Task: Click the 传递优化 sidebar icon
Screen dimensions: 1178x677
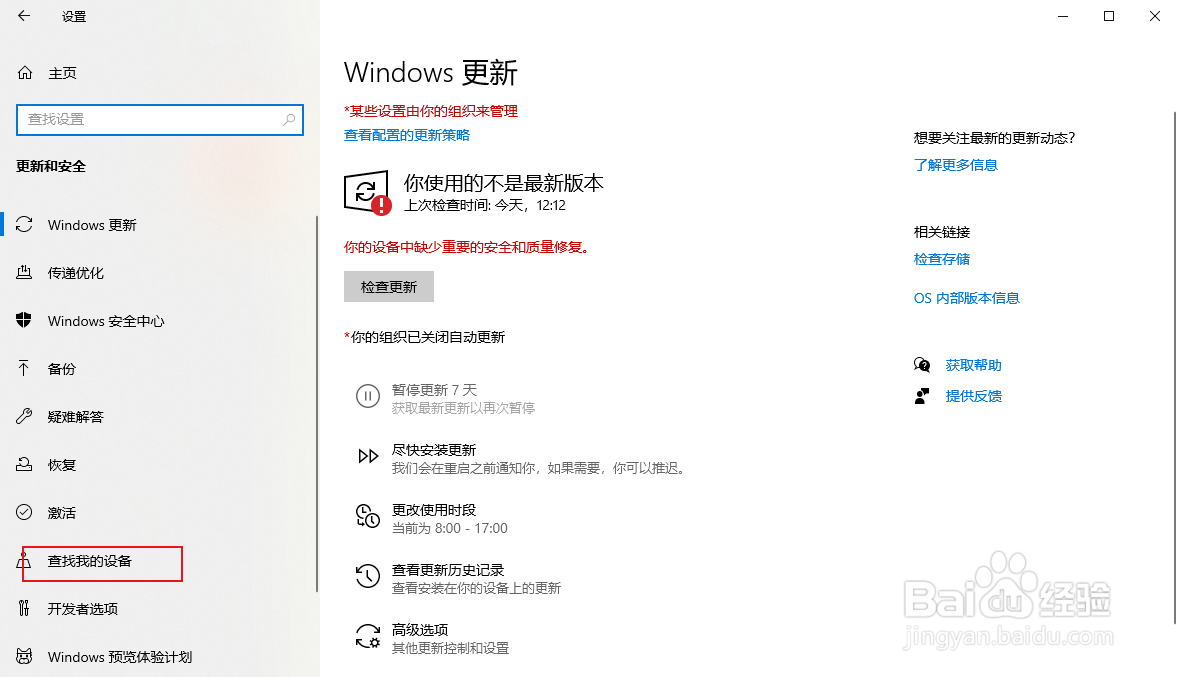Action: (24, 273)
